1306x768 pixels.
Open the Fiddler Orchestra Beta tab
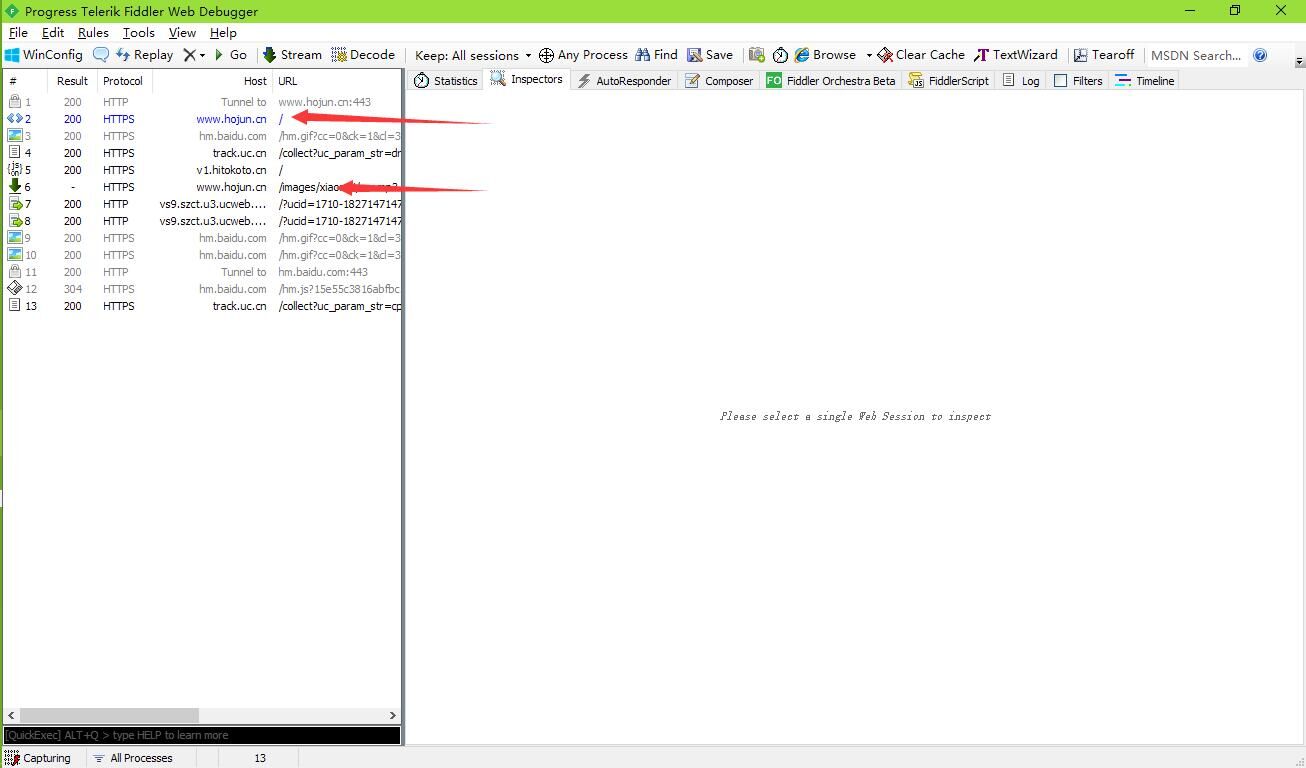click(831, 81)
